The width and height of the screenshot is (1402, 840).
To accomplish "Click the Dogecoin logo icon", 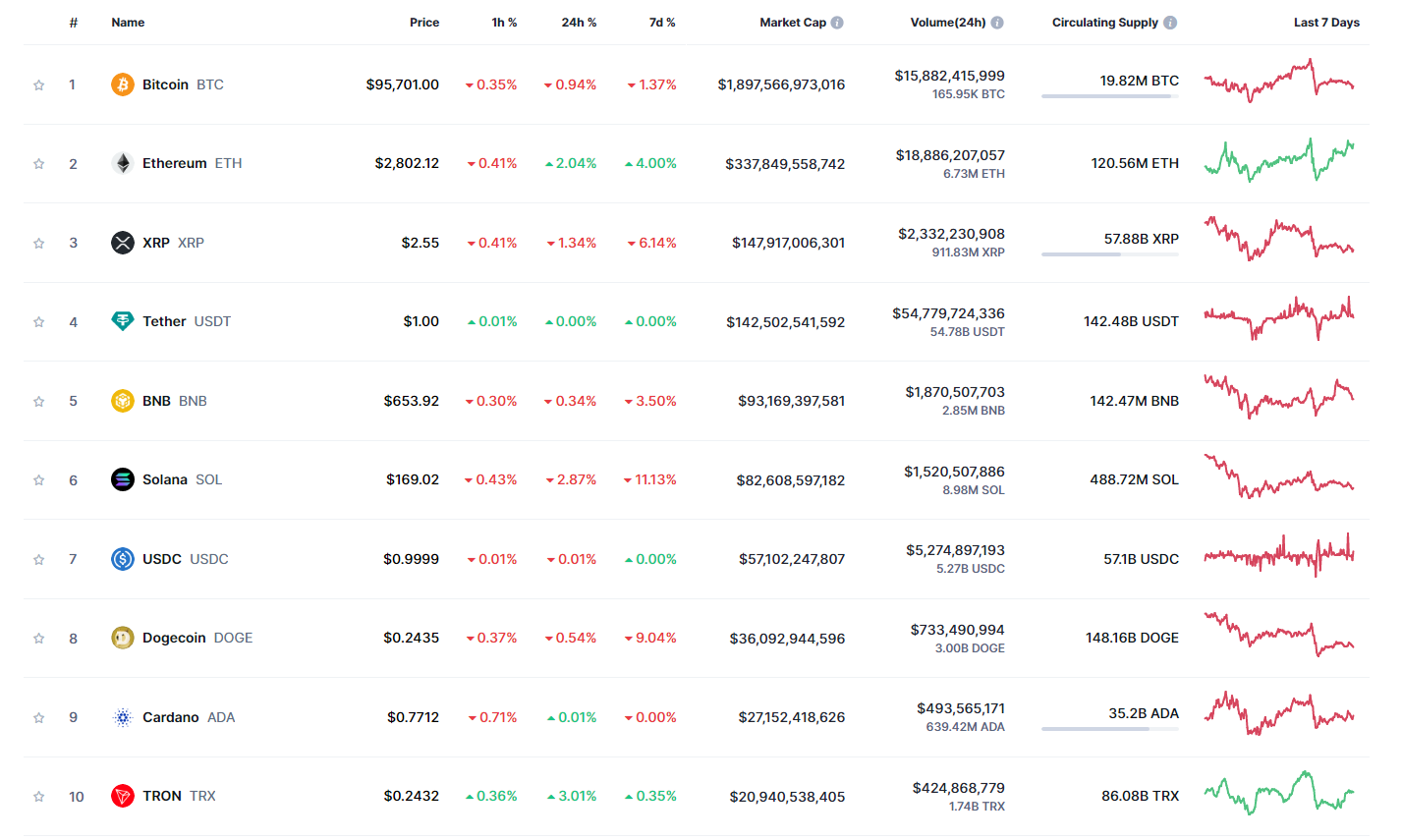I will (122, 638).
